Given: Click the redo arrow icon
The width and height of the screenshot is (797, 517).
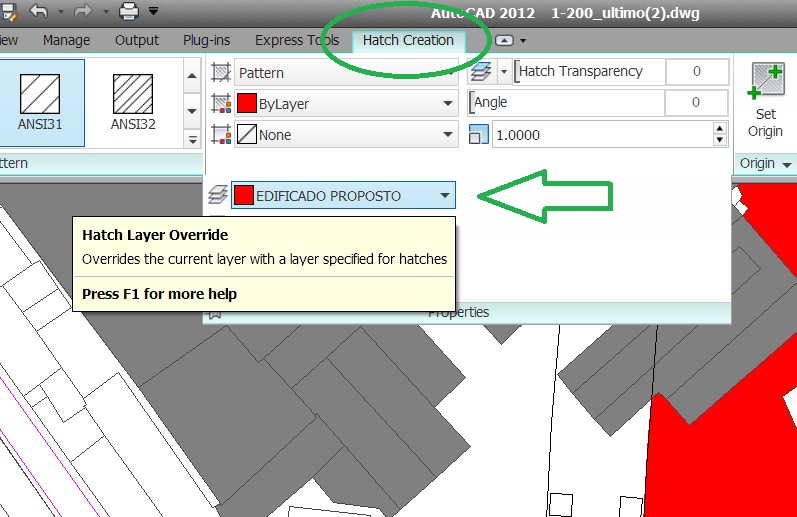Looking at the screenshot, I should 83,10.
